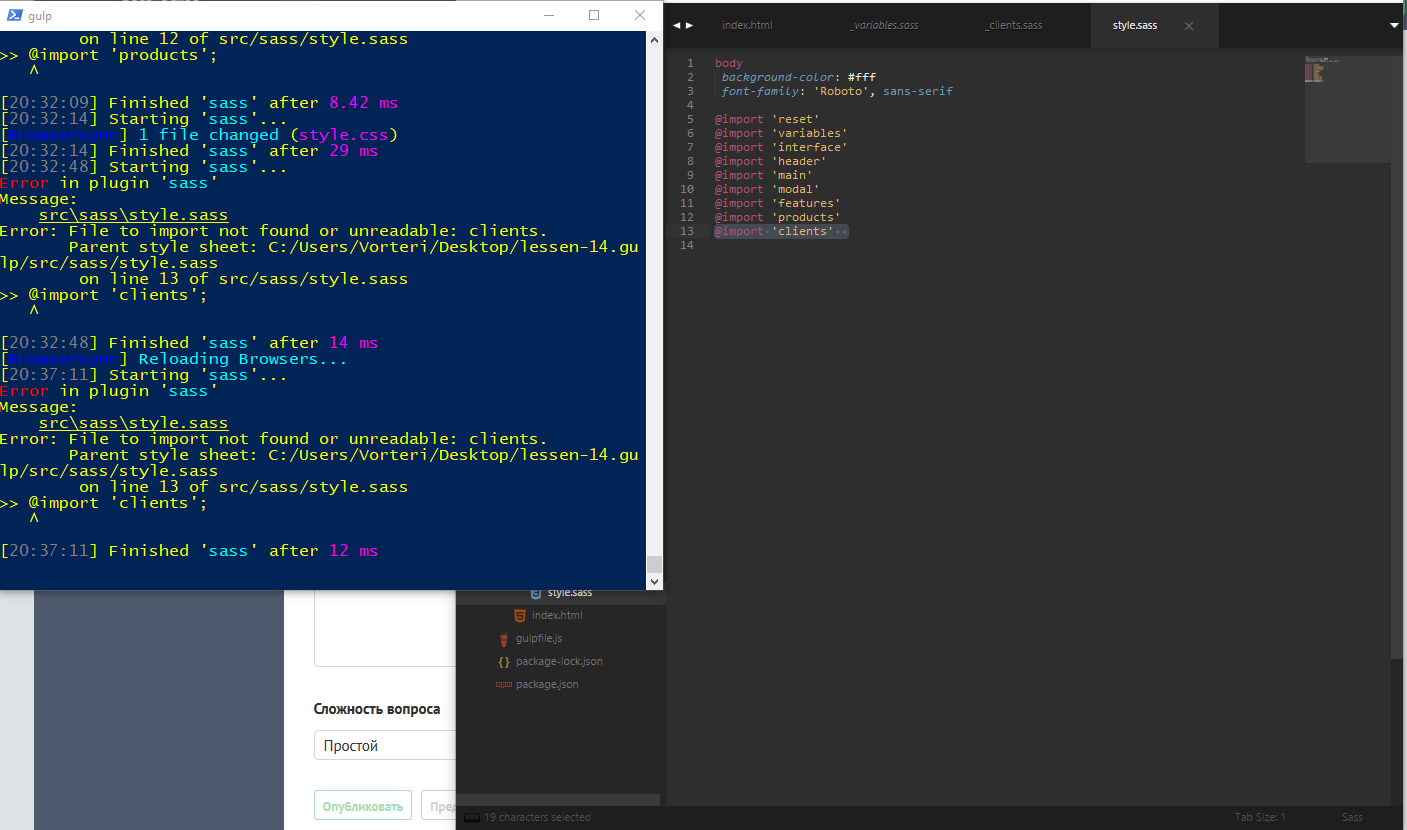Open the Sass syntax selector in status bar
1407x830 pixels.
pos(1352,817)
